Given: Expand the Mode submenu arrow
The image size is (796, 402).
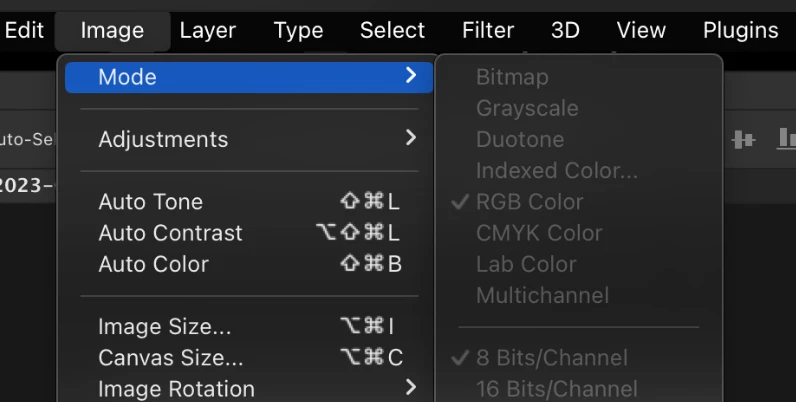Looking at the screenshot, I should coord(411,76).
